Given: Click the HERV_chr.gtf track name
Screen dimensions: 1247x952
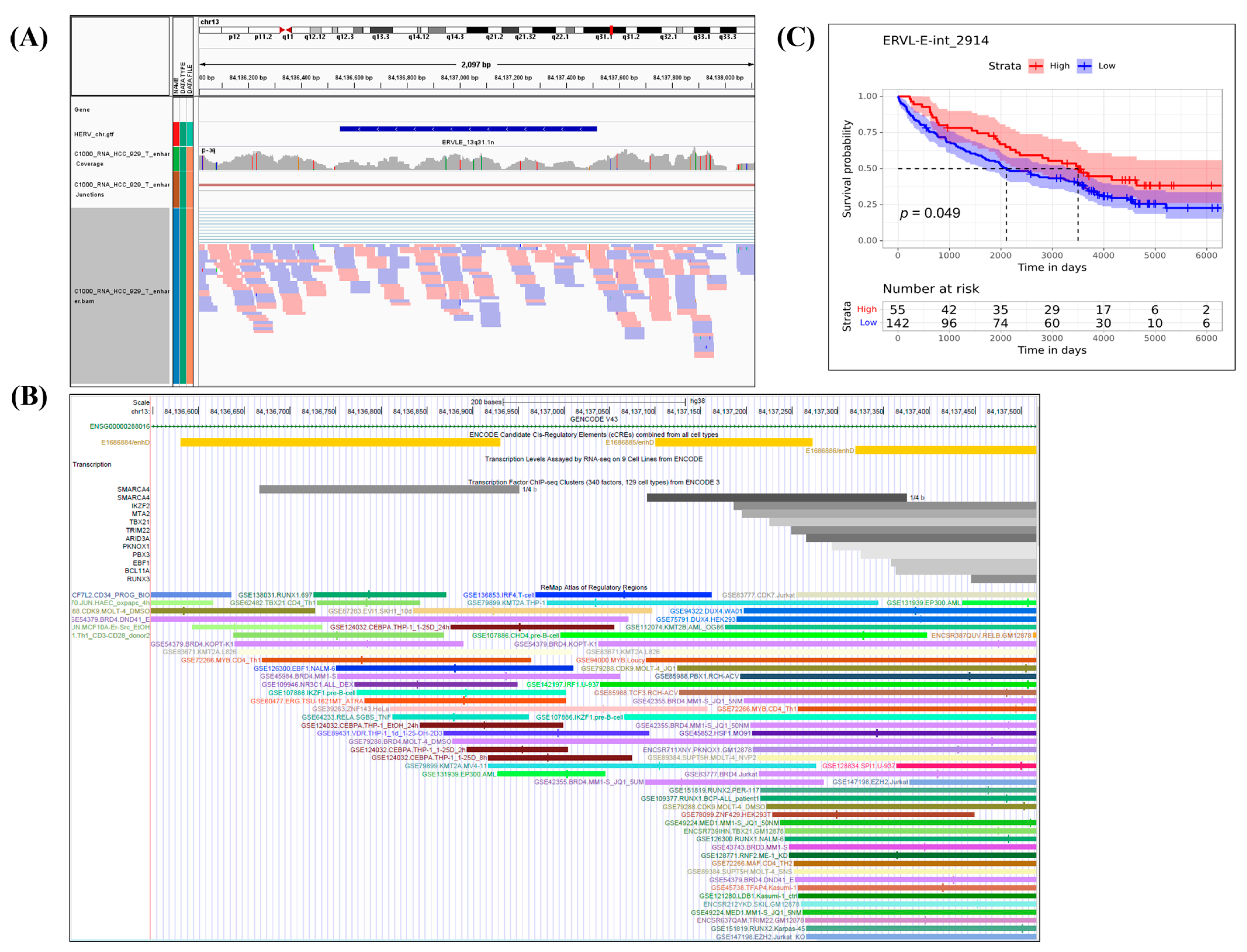Looking at the screenshot, I should [x=94, y=134].
